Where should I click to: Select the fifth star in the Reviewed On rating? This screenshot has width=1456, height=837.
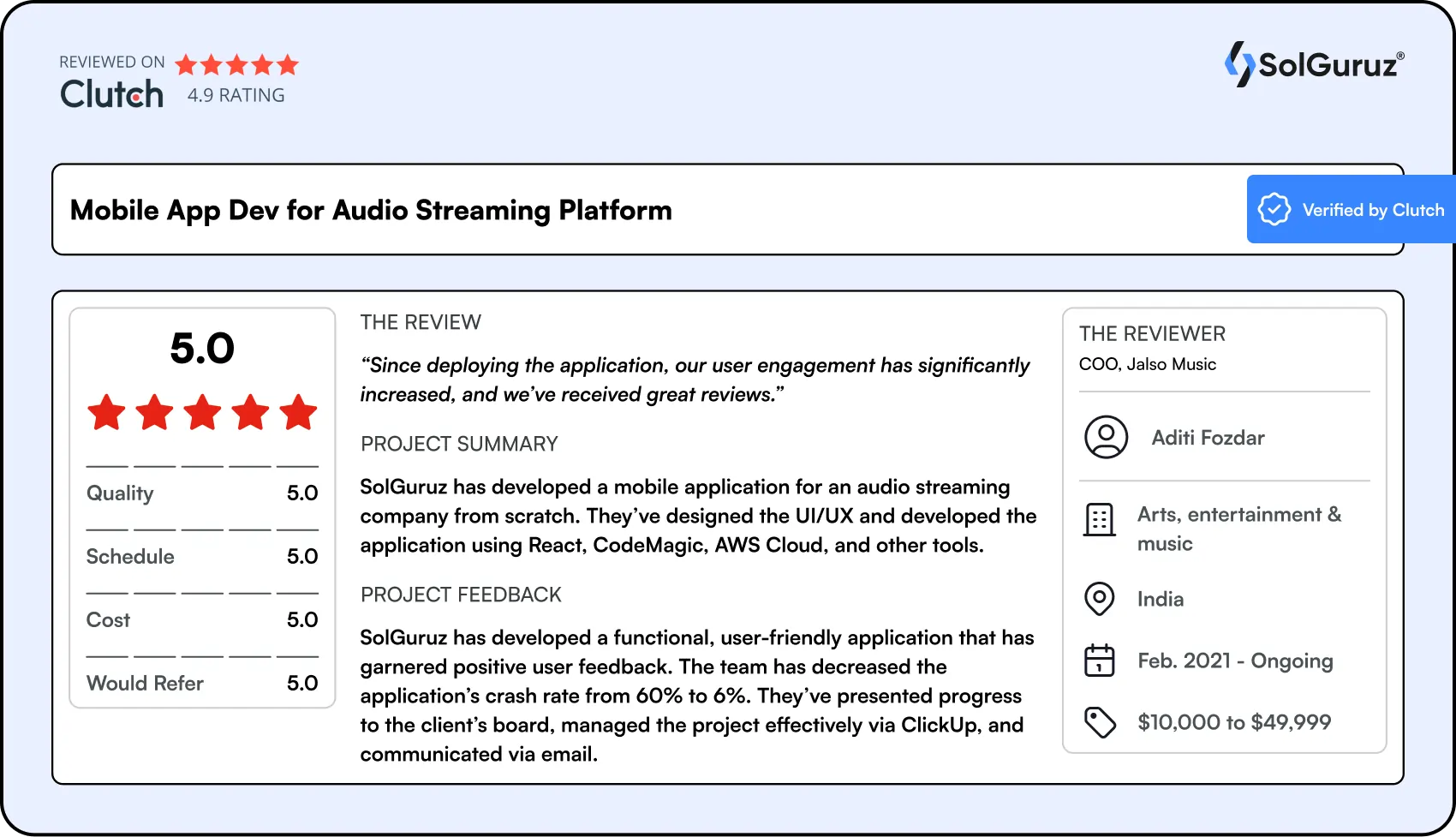[289, 64]
